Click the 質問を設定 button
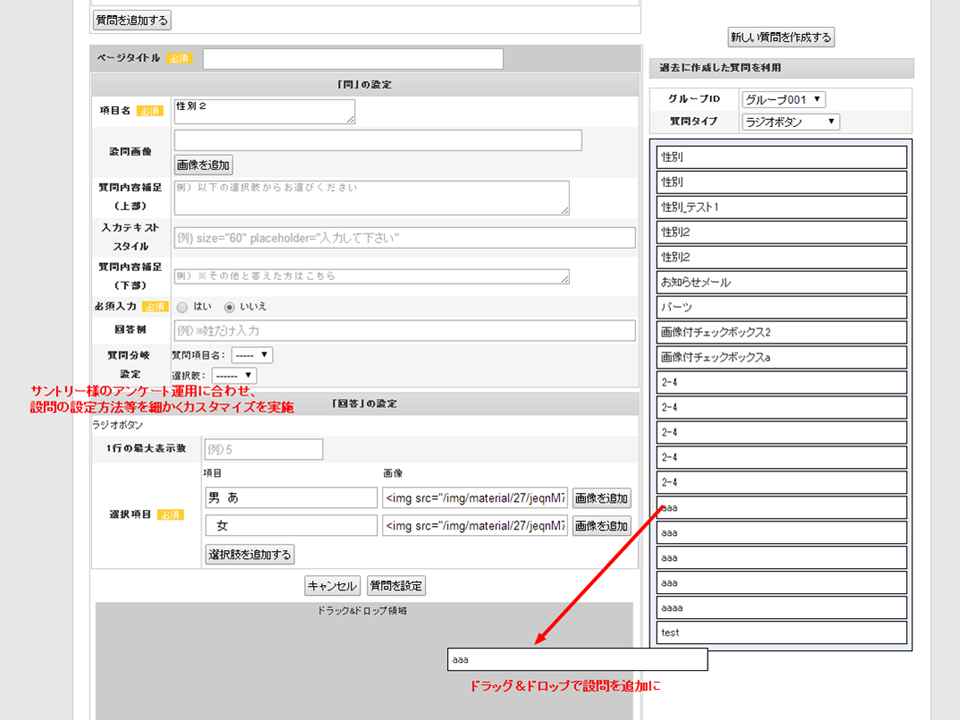 coord(396,586)
